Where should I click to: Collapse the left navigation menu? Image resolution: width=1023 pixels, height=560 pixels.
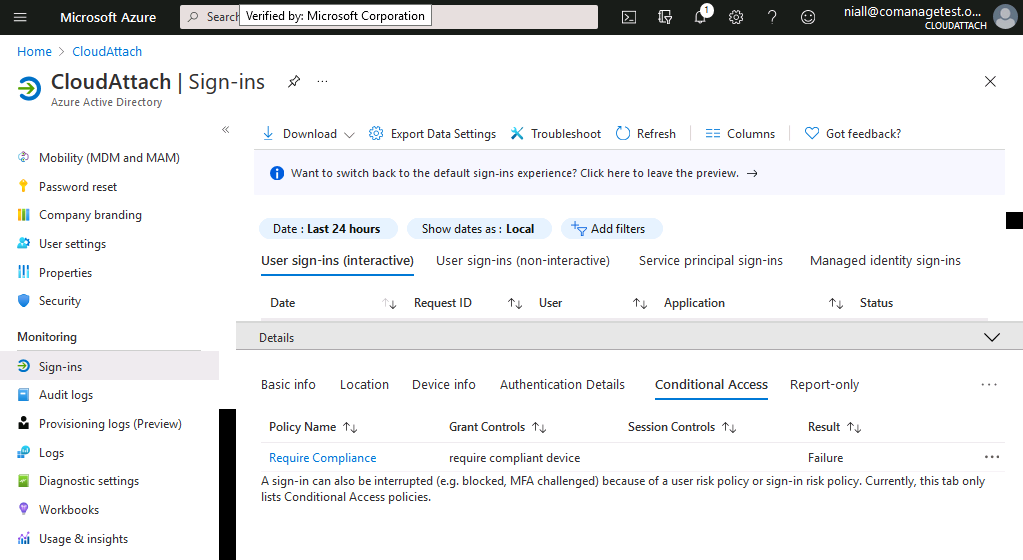226,129
